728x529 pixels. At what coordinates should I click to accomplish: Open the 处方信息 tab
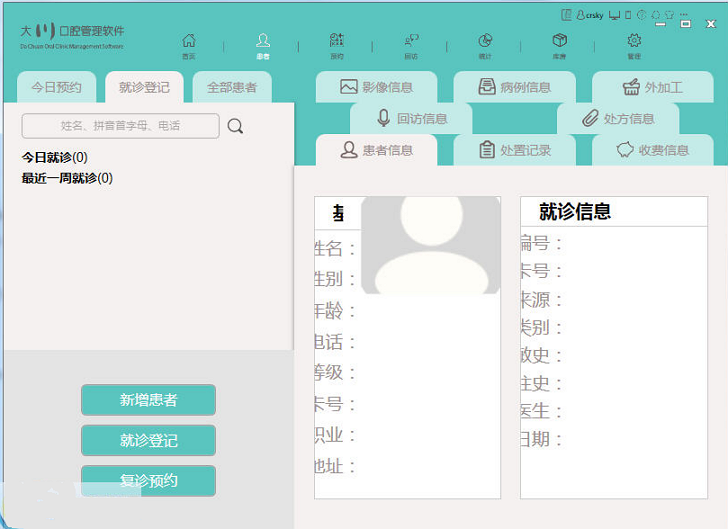(x=618, y=118)
